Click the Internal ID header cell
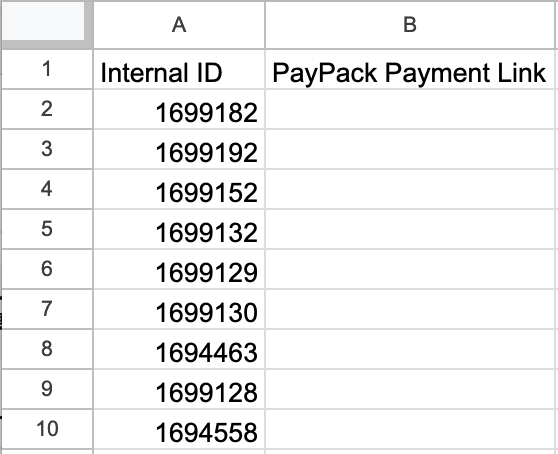 pos(179,69)
